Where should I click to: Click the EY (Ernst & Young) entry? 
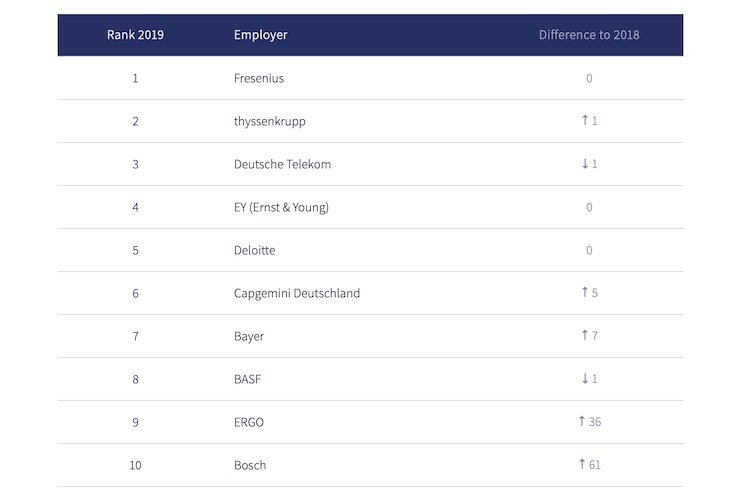coord(281,207)
